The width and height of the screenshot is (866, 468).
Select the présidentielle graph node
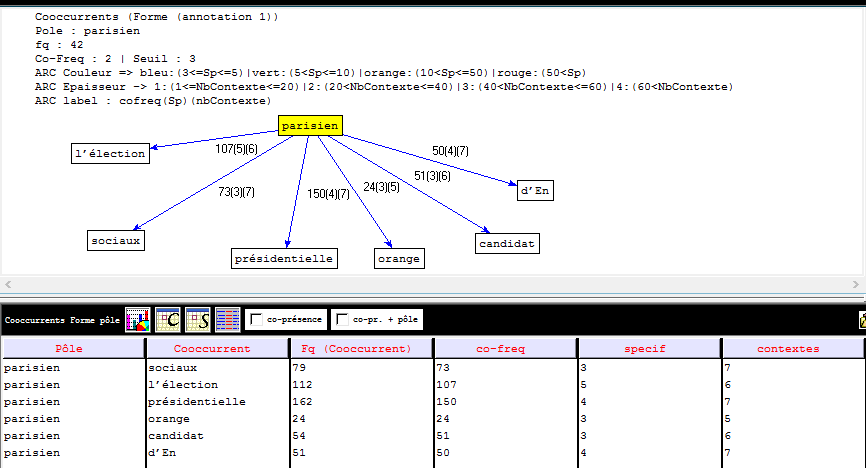point(284,258)
